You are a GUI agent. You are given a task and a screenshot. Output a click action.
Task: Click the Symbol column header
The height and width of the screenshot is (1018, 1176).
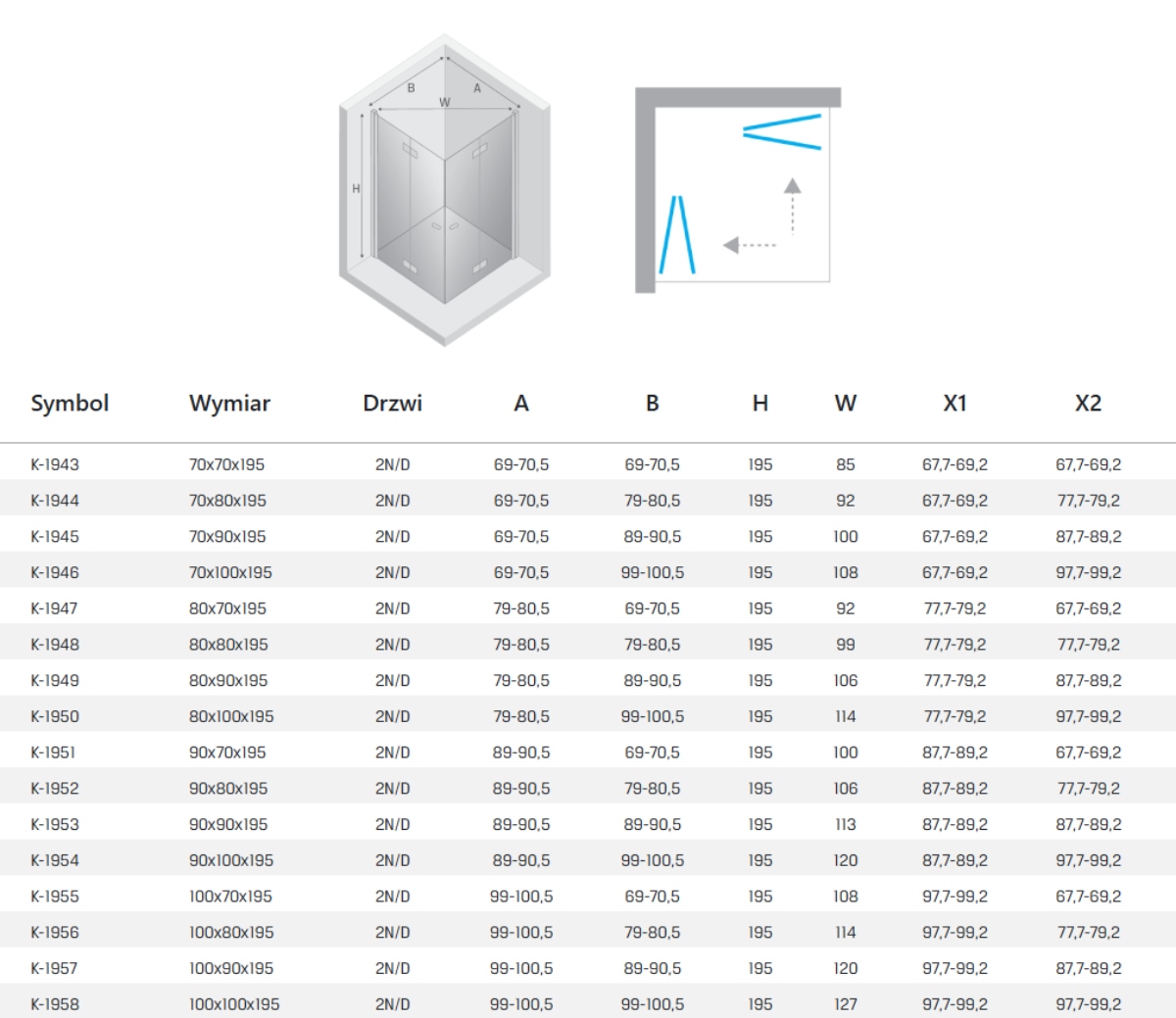point(70,403)
